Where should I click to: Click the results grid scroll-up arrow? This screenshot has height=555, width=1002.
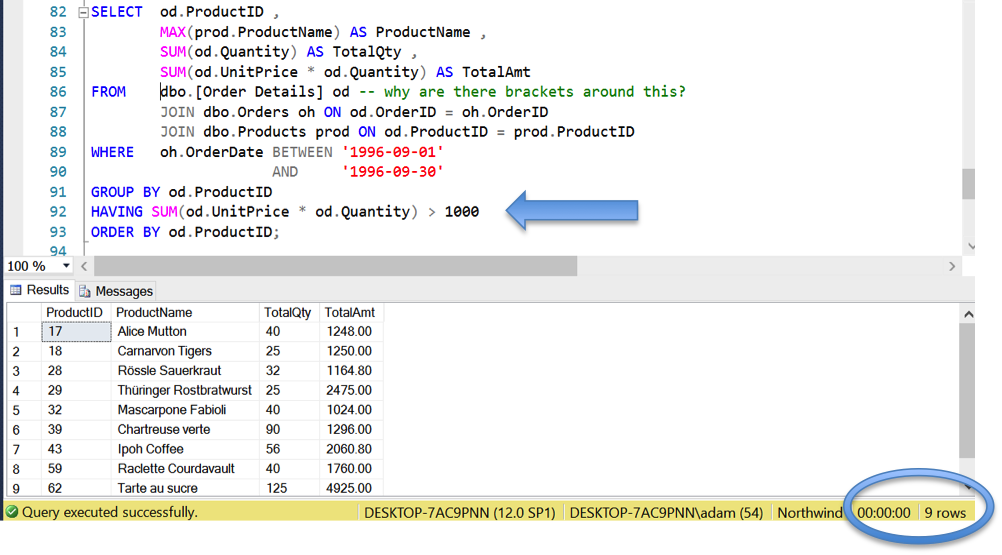tap(968, 314)
